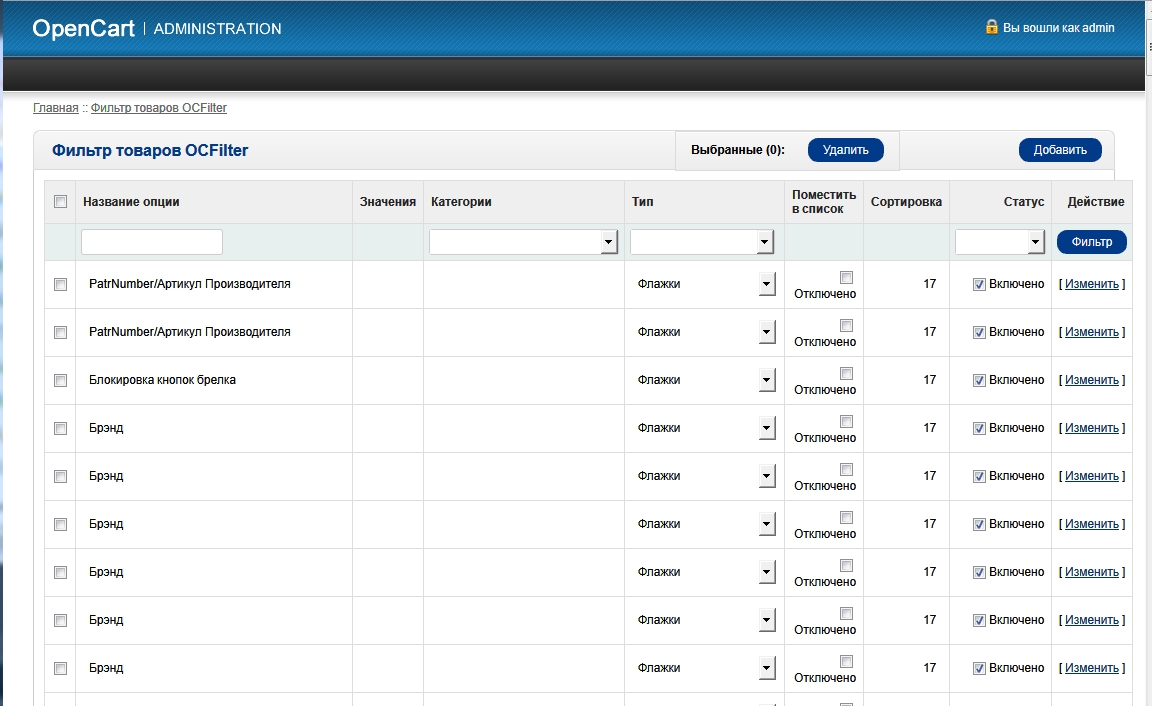1152x706 pixels.
Task: Toggle Поместить в список for Блокировка кнопок брелка
Action: [x=846, y=373]
